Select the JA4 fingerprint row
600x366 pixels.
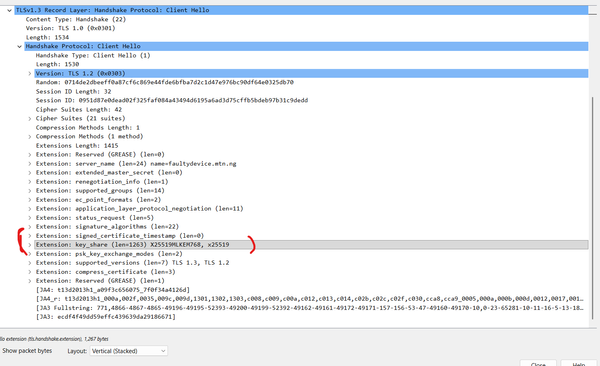coord(113,290)
